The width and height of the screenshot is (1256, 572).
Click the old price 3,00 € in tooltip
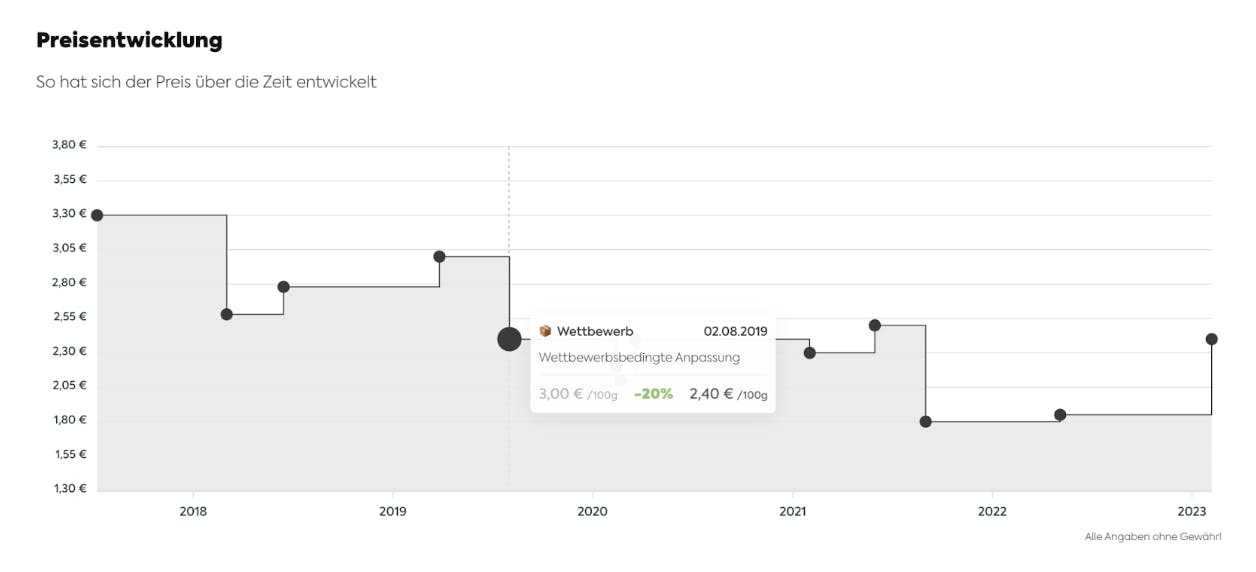pyautogui.click(x=561, y=394)
